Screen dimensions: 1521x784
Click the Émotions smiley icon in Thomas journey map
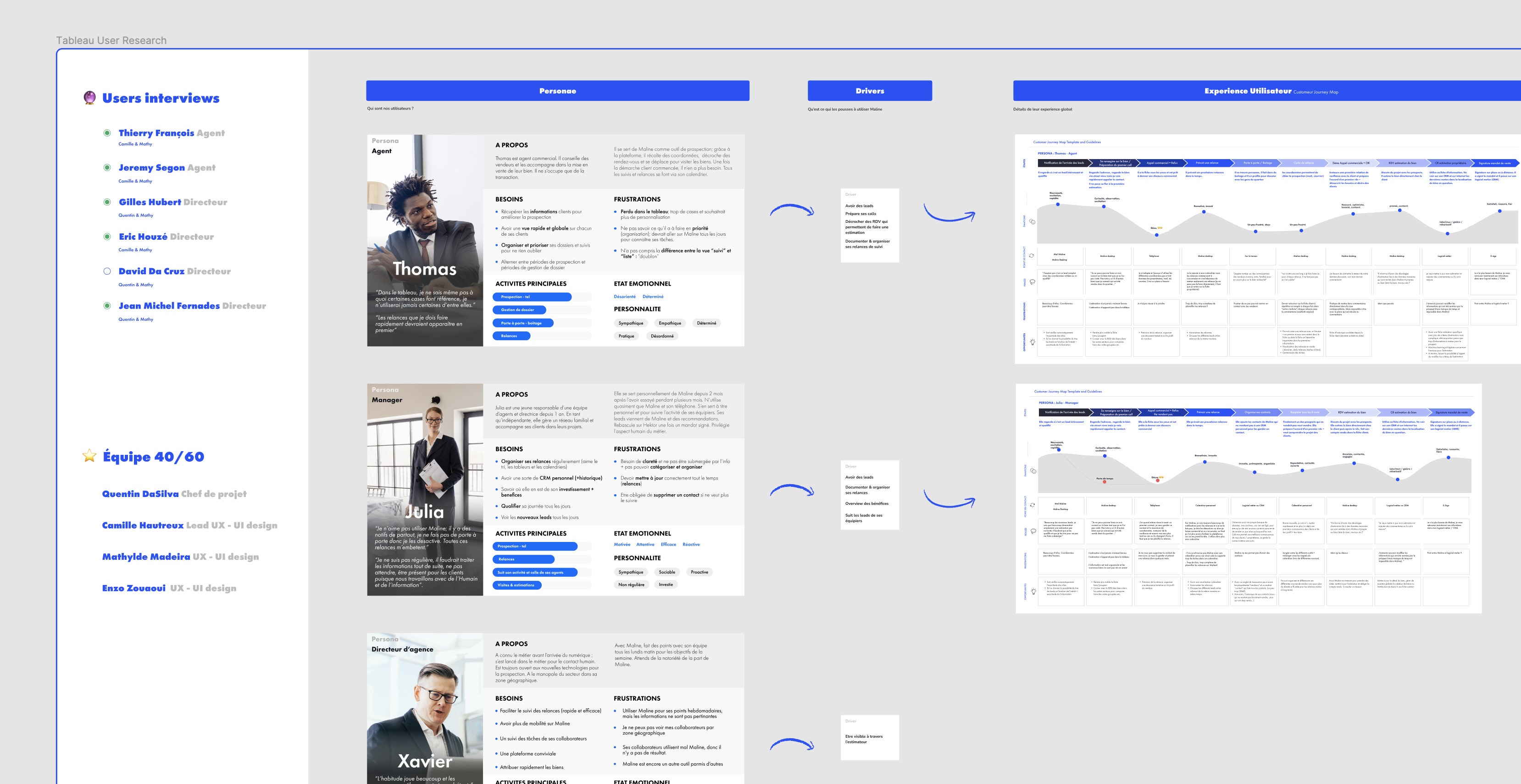click(x=1032, y=222)
